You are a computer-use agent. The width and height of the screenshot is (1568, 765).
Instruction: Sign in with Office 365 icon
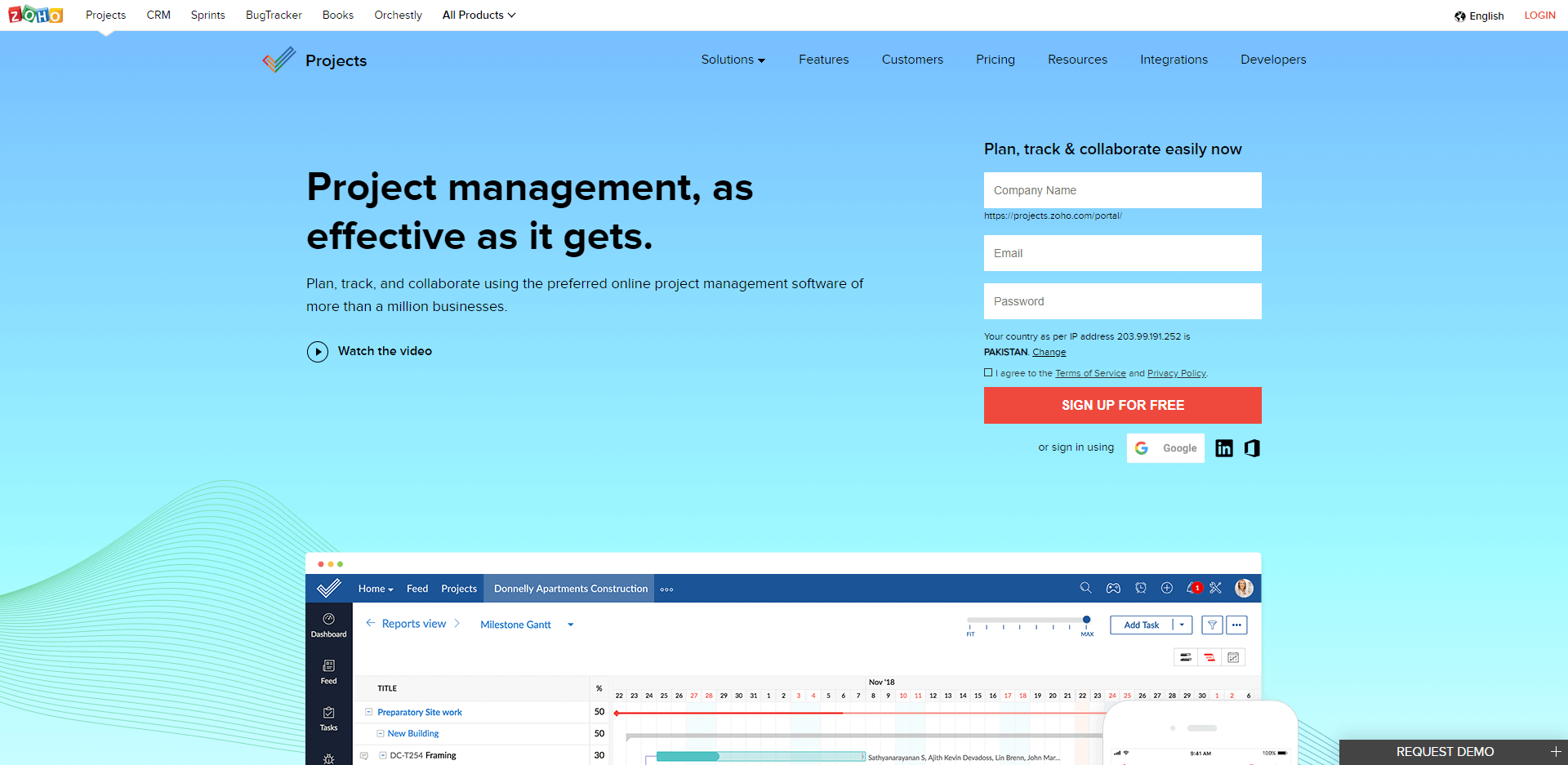point(1252,448)
